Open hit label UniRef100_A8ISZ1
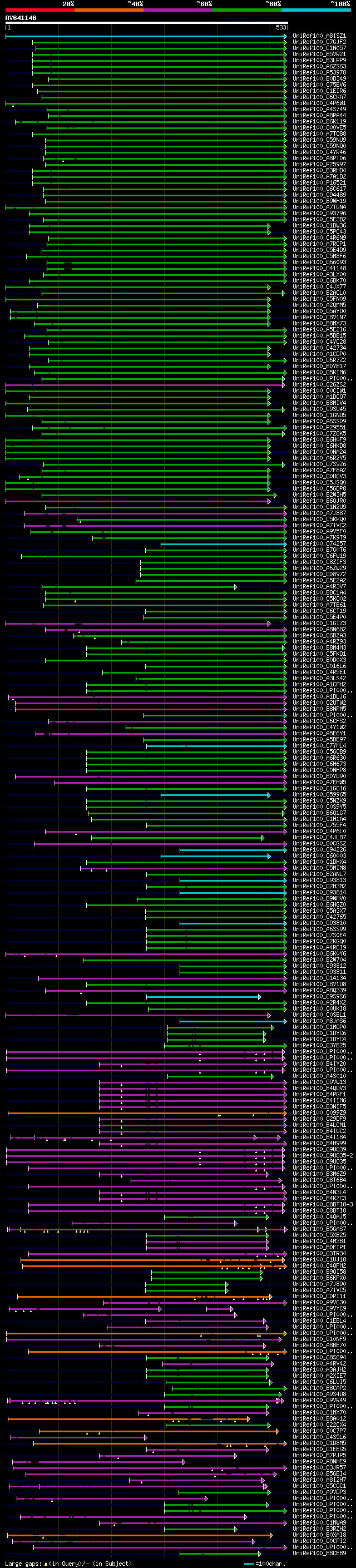Image resolution: width=356 pixels, height=1568 pixels. 319,36
